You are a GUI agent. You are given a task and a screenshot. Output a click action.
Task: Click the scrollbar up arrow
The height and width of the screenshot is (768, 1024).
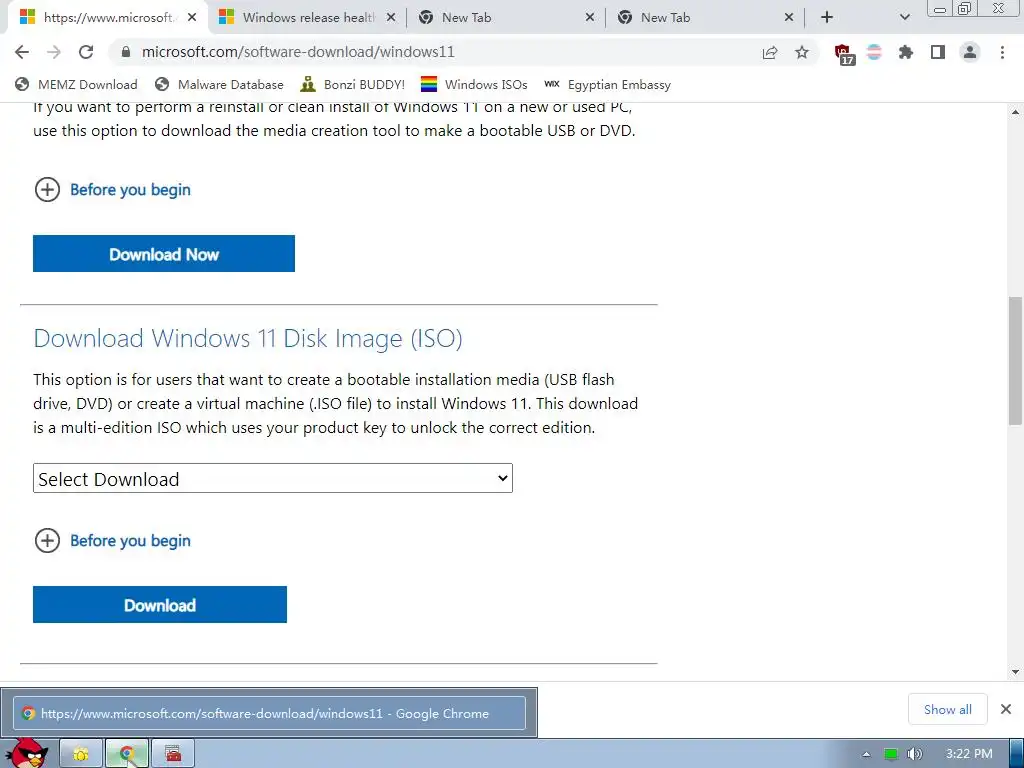click(1016, 112)
